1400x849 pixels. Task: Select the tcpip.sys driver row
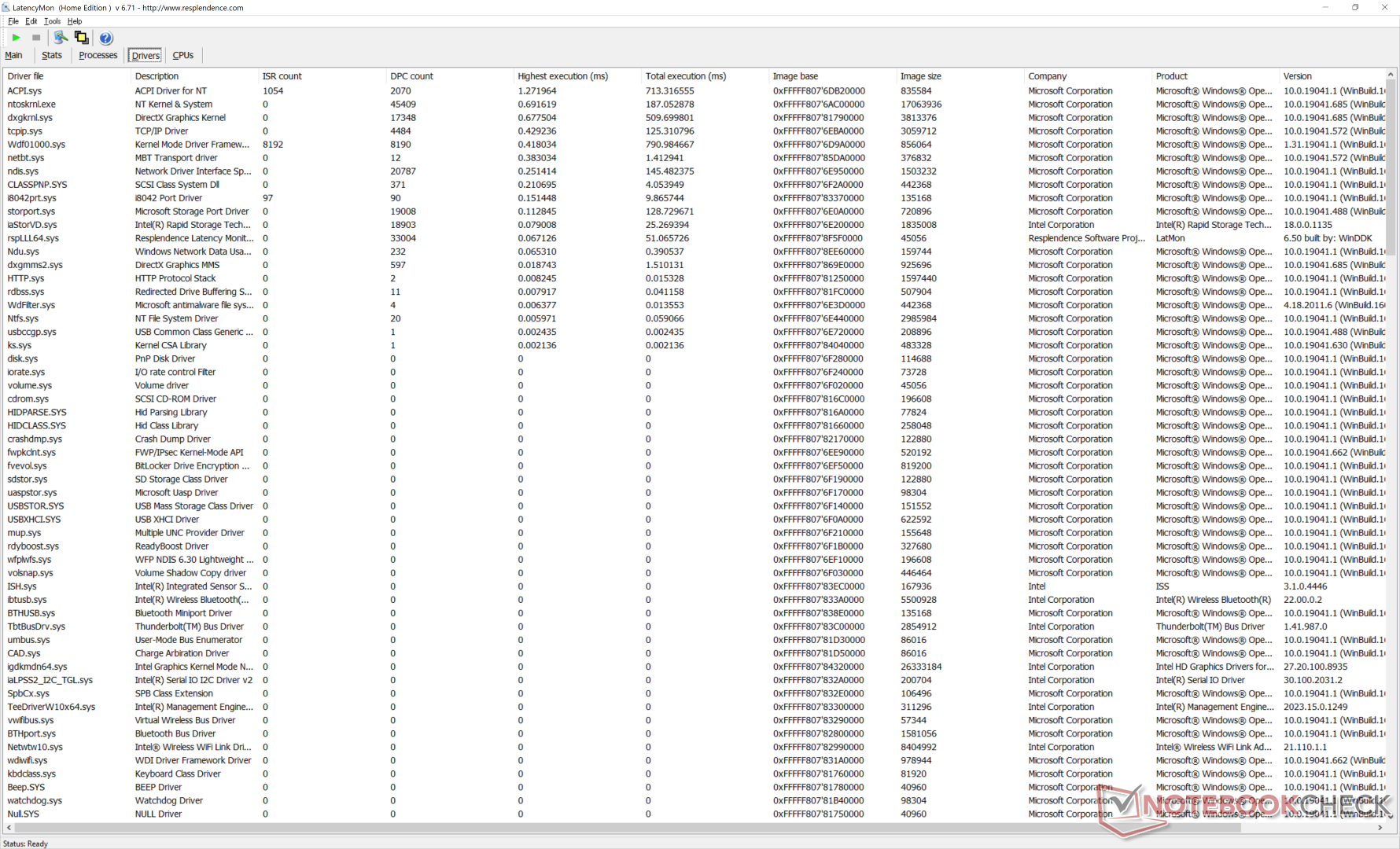pyautogui.click(x=695, y=131)
